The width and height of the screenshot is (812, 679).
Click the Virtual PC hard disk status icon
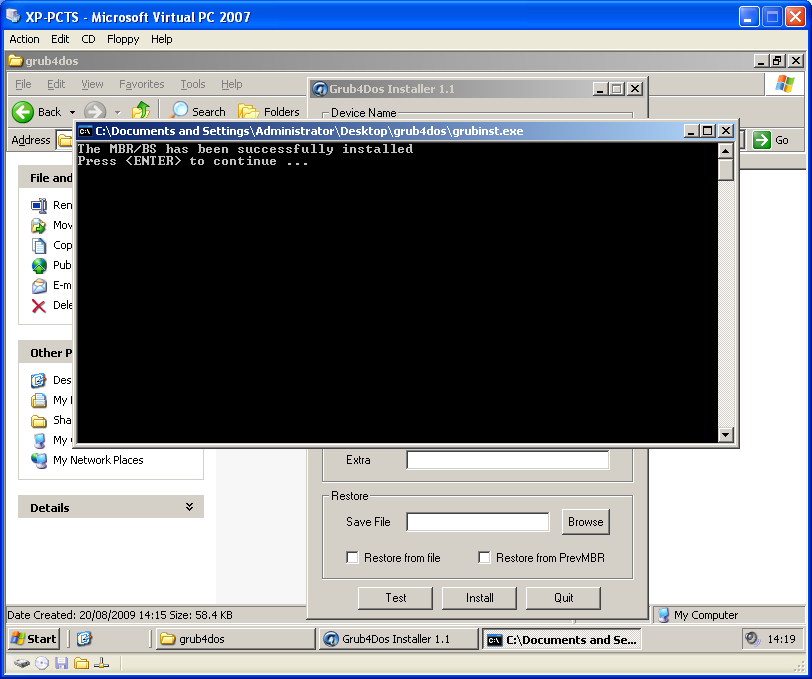tap(22, 663)
